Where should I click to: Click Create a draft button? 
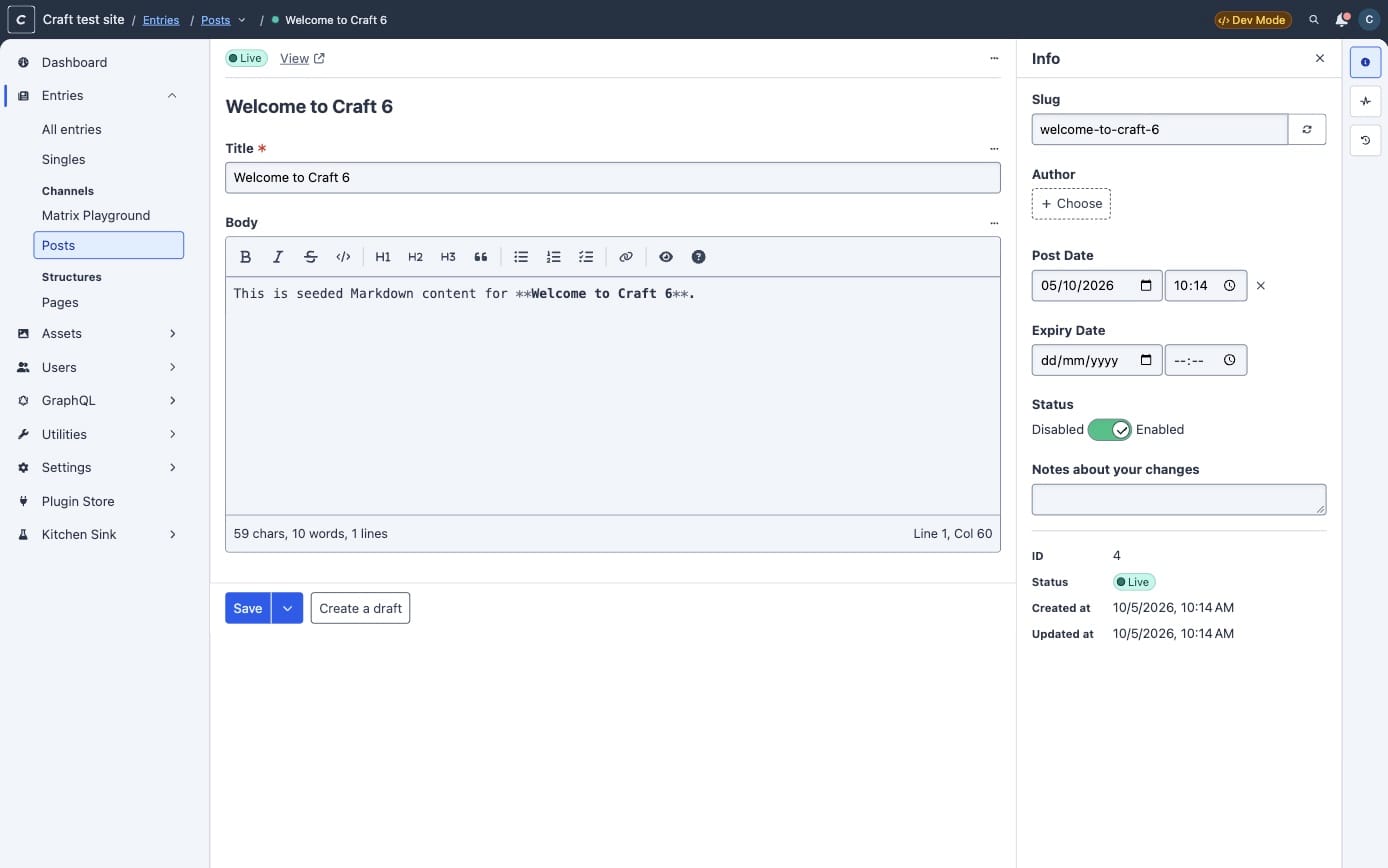[360, 608]
